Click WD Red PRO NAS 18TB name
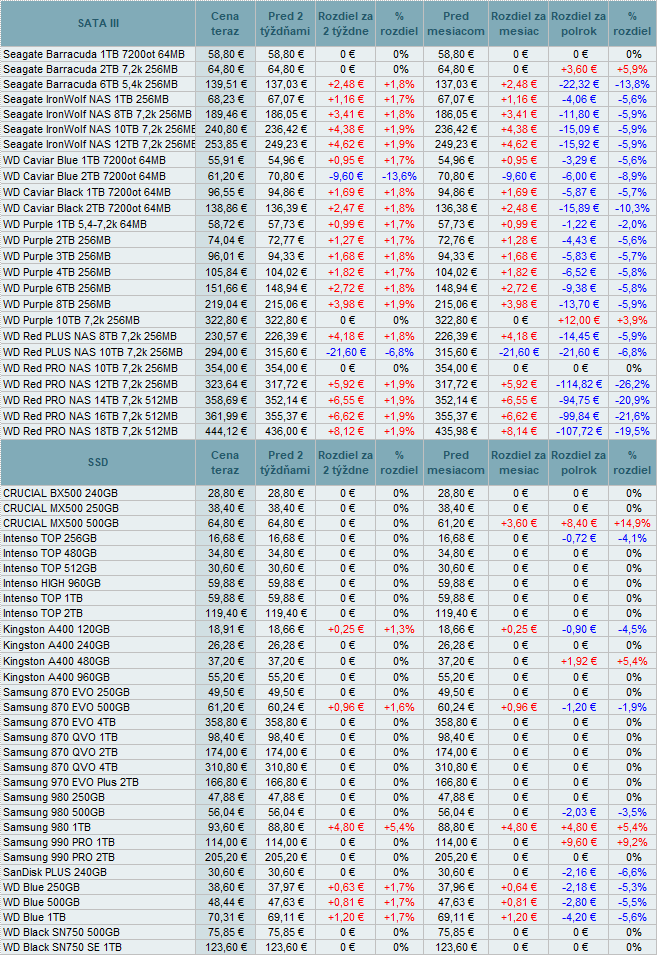The width and height of the screenshot is (657, 955). 90,431
